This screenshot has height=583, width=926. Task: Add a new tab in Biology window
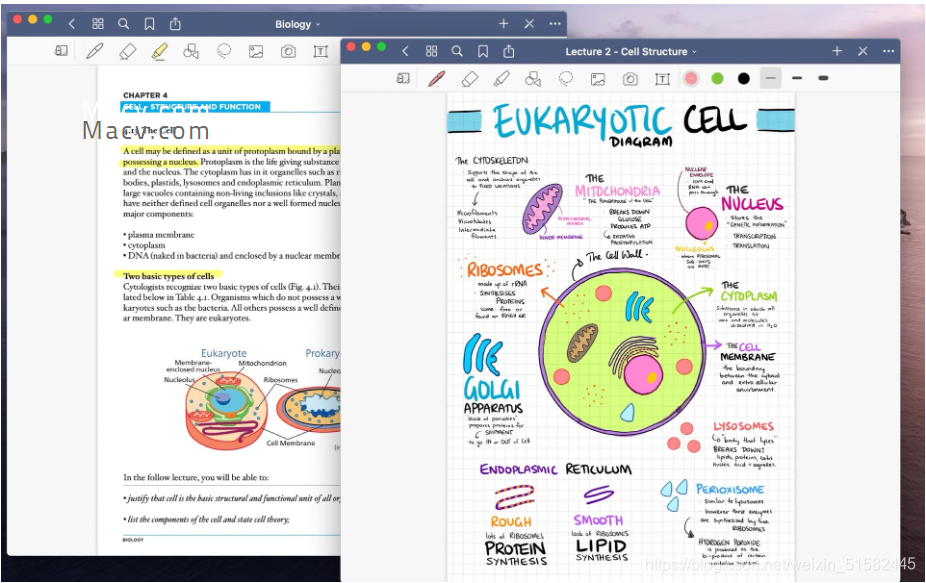click(x=503, y=24)
